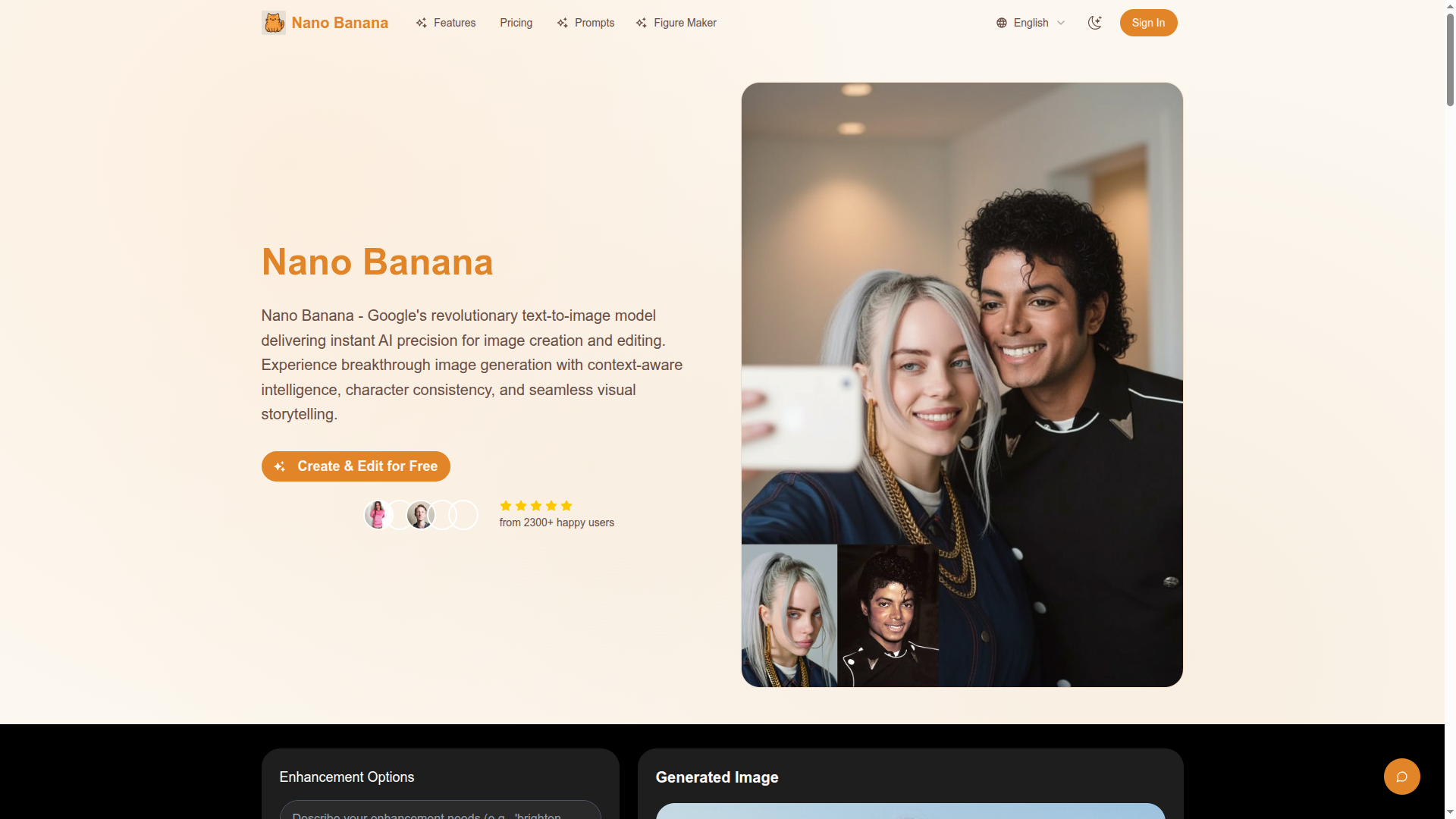
Task: Click the globe language icon
Action: (1002, 23)
